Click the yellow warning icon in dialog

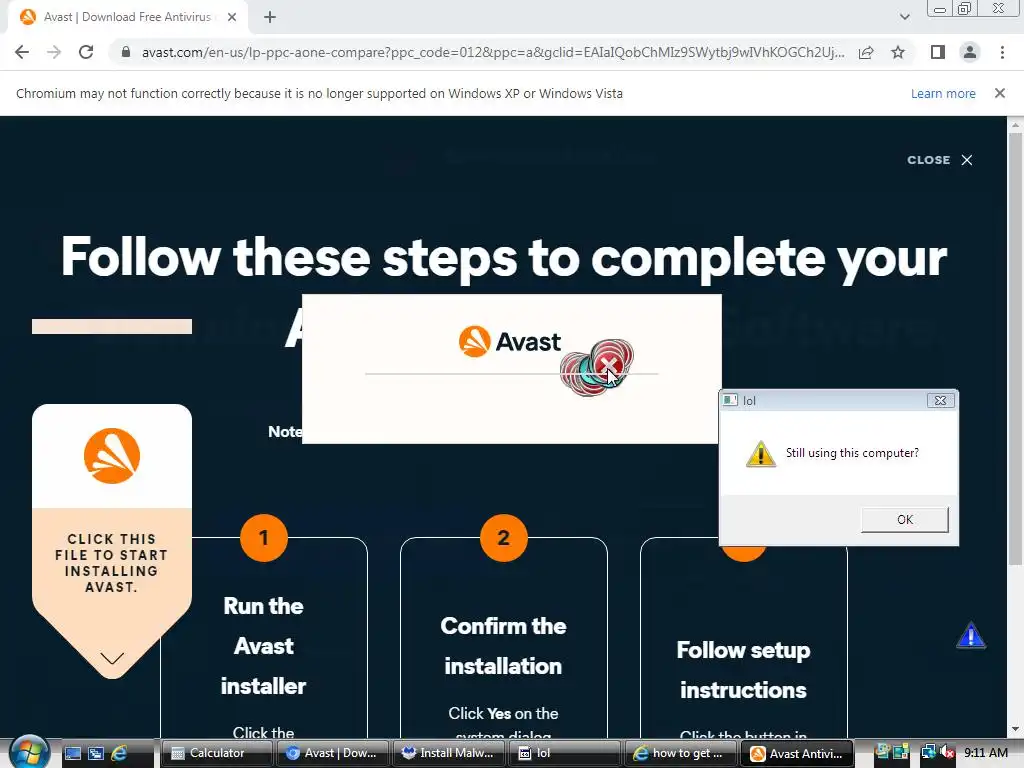(x=761, y=454)
